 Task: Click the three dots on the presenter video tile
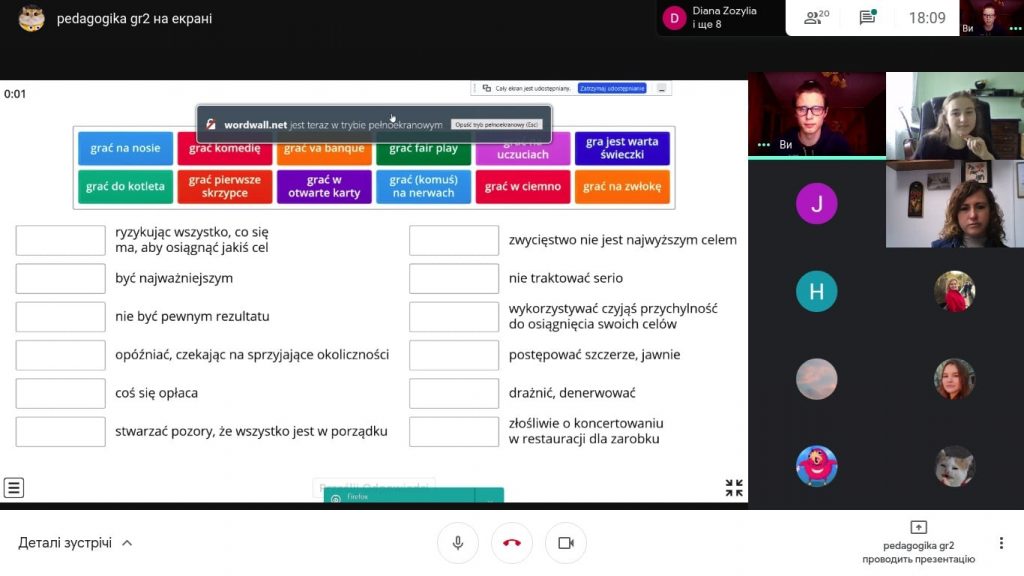[764, 145]
